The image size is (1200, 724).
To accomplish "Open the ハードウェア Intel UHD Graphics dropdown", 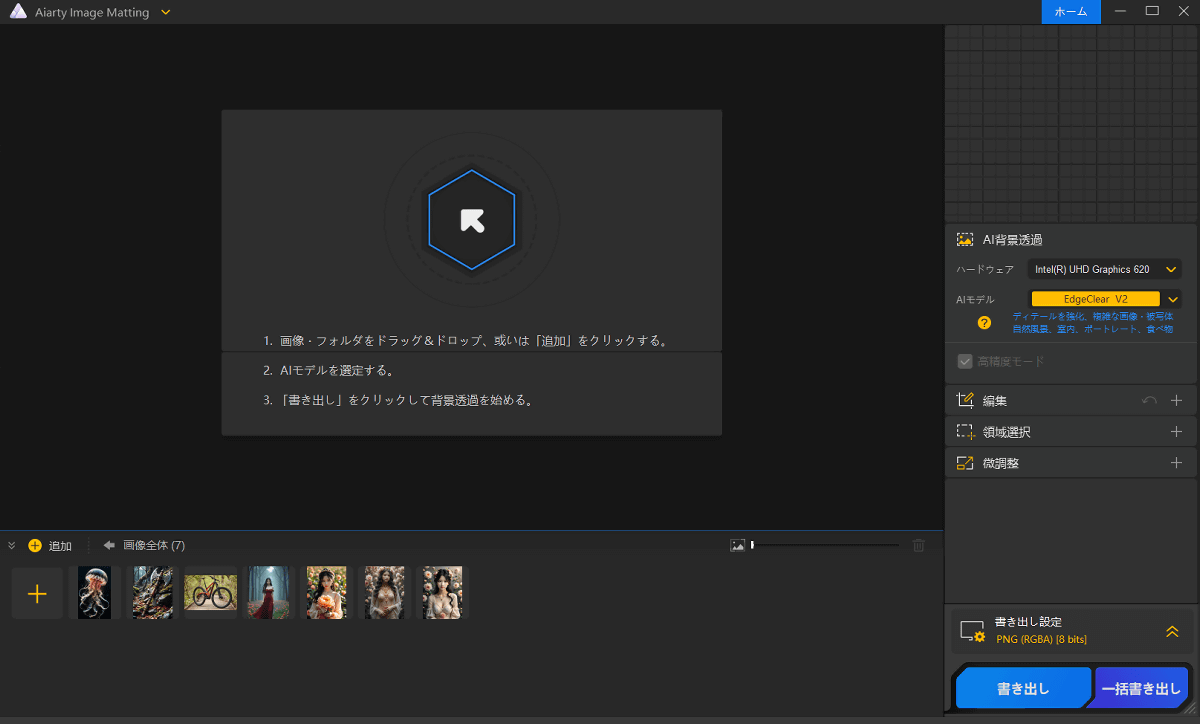I will [x=1104, y=269].
